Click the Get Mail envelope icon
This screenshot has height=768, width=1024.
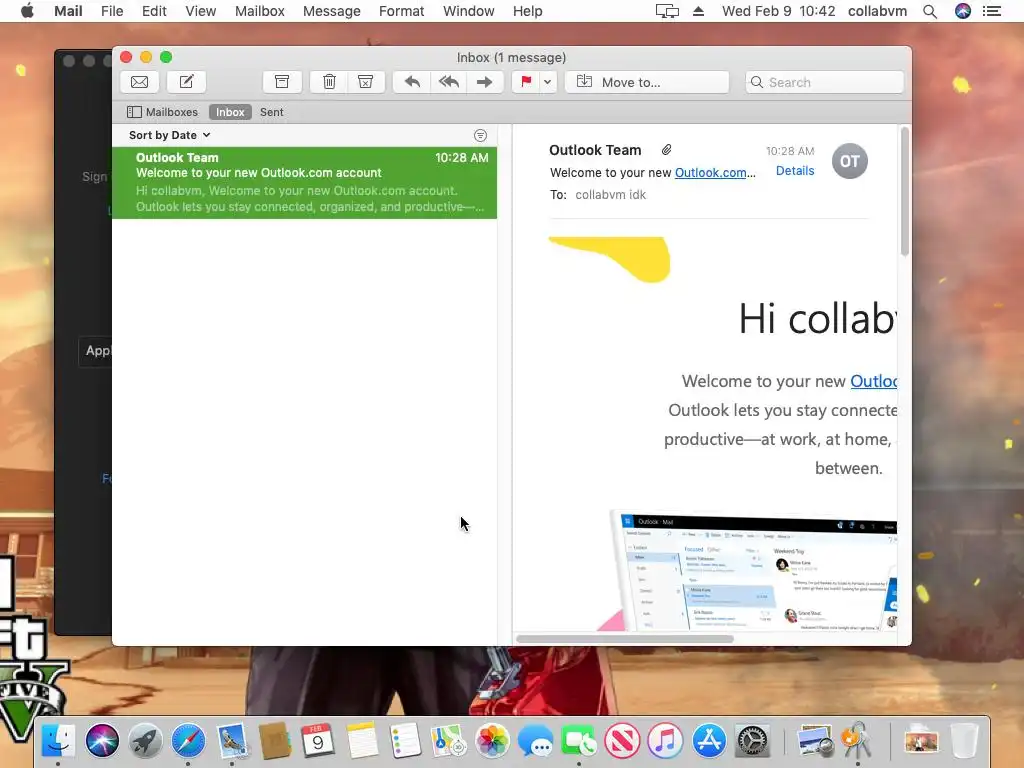tap(140, 82)
